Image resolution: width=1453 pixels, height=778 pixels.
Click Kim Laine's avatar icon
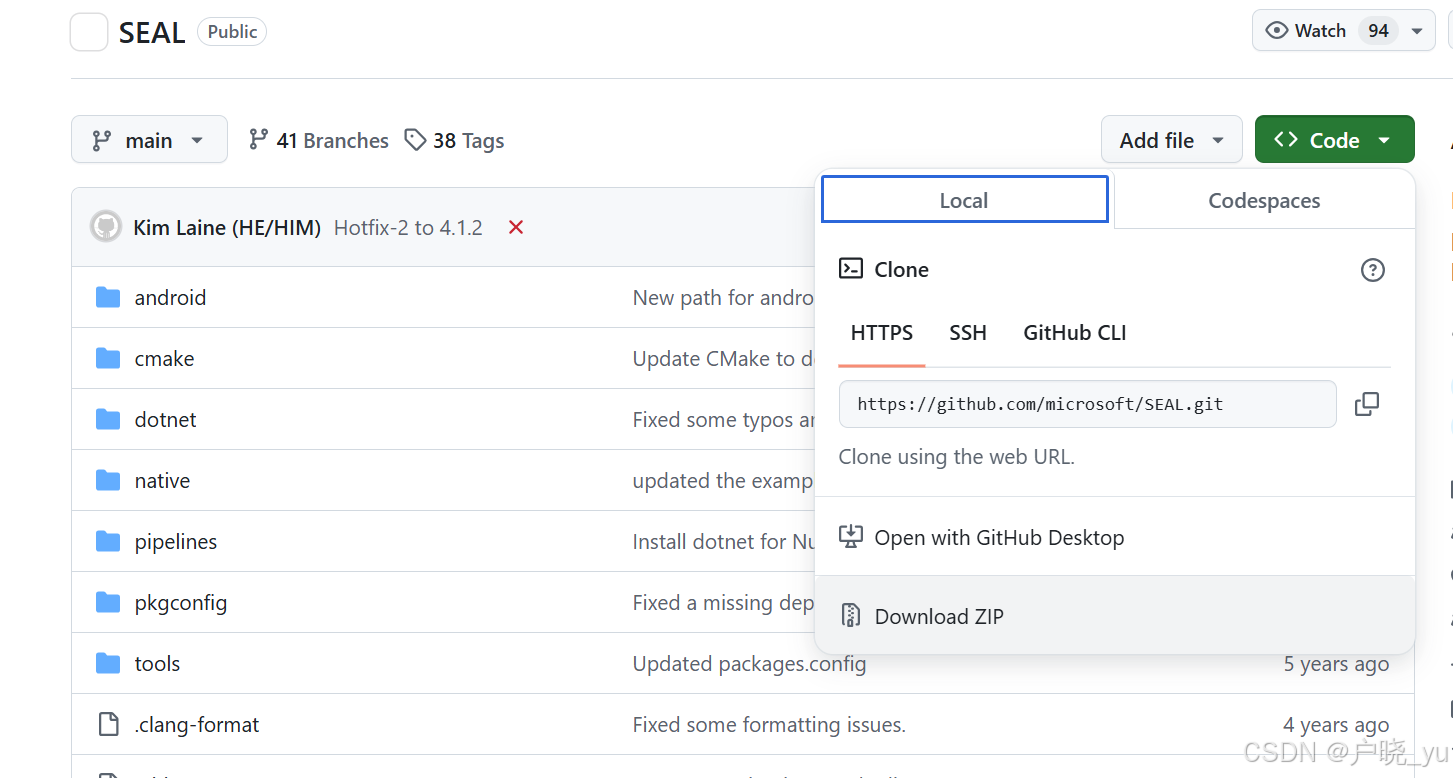(105, 227)
